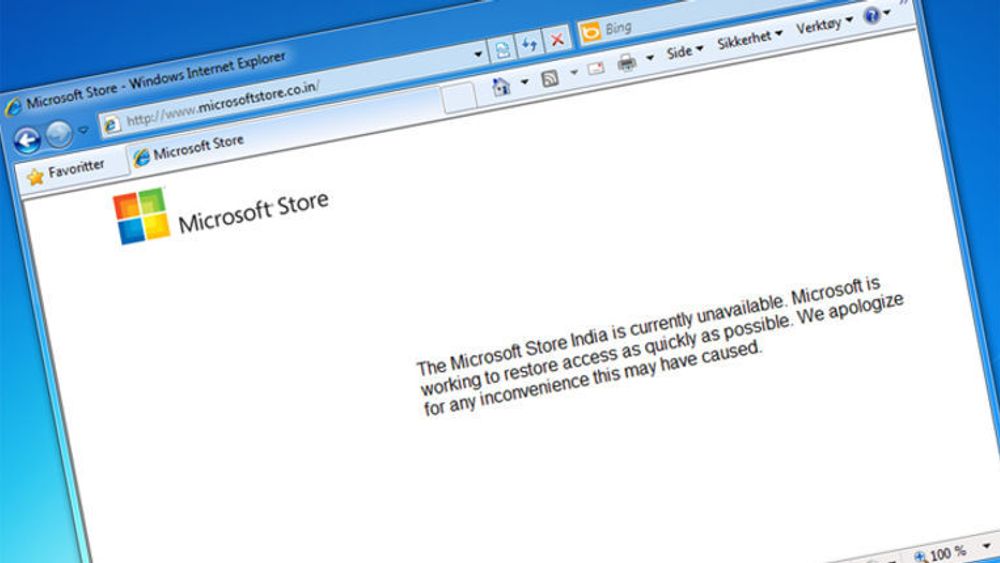Open a new tab with blank tab button
The width and height of the screenshot is (1000, 563).
pos(459,98)
